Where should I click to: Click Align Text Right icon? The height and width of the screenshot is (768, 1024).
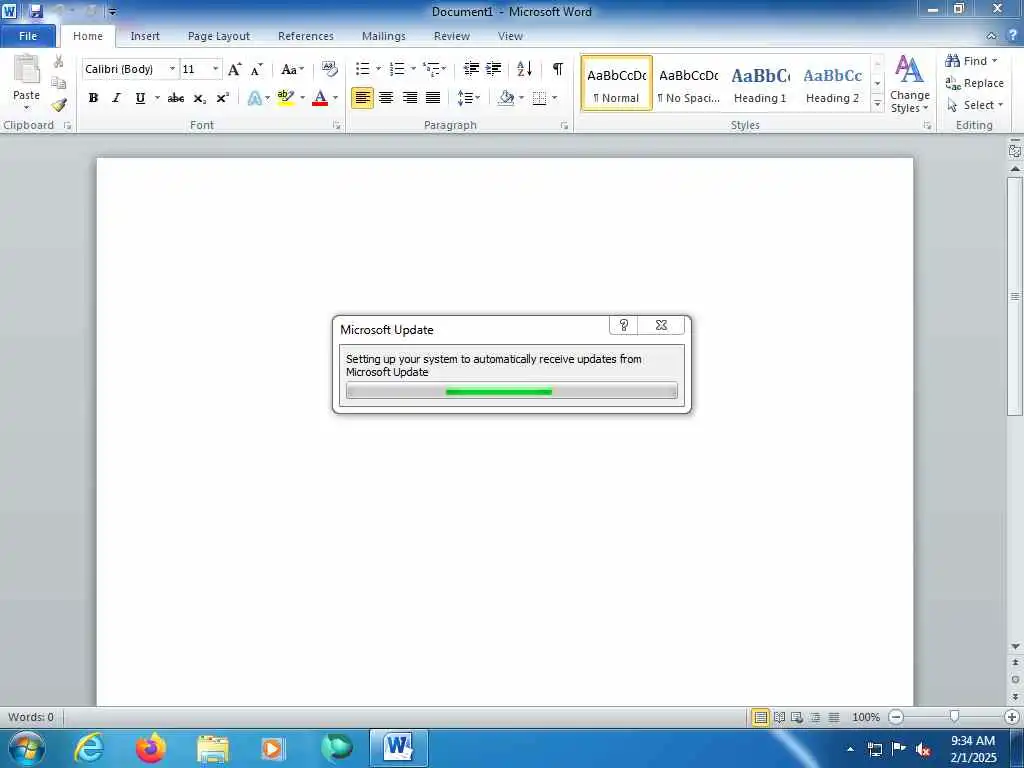pos(409,98)
